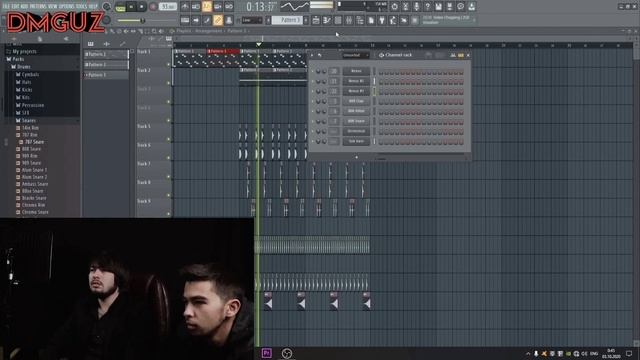Viewport: 640px width, 360px height.
Task: Open OBS Studio from taskbar
Action: click(287, 353)
